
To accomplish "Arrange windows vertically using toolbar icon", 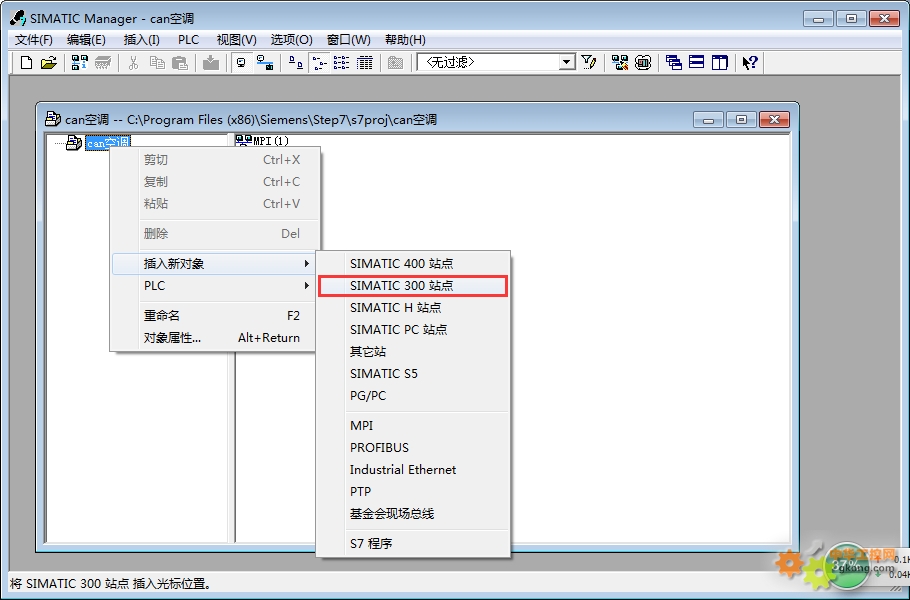I will click(720, 63).
